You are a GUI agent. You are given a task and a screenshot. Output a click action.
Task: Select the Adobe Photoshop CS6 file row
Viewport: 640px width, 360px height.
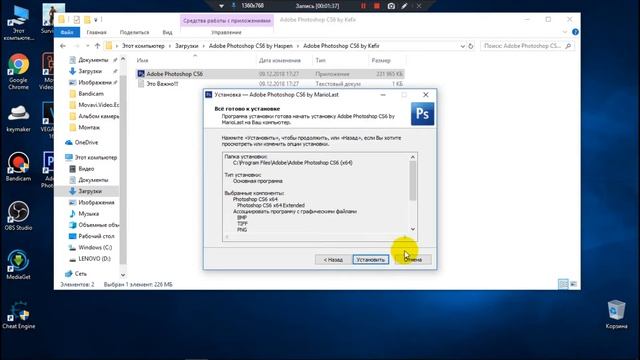pyautogui.click(x=270, y=74)
